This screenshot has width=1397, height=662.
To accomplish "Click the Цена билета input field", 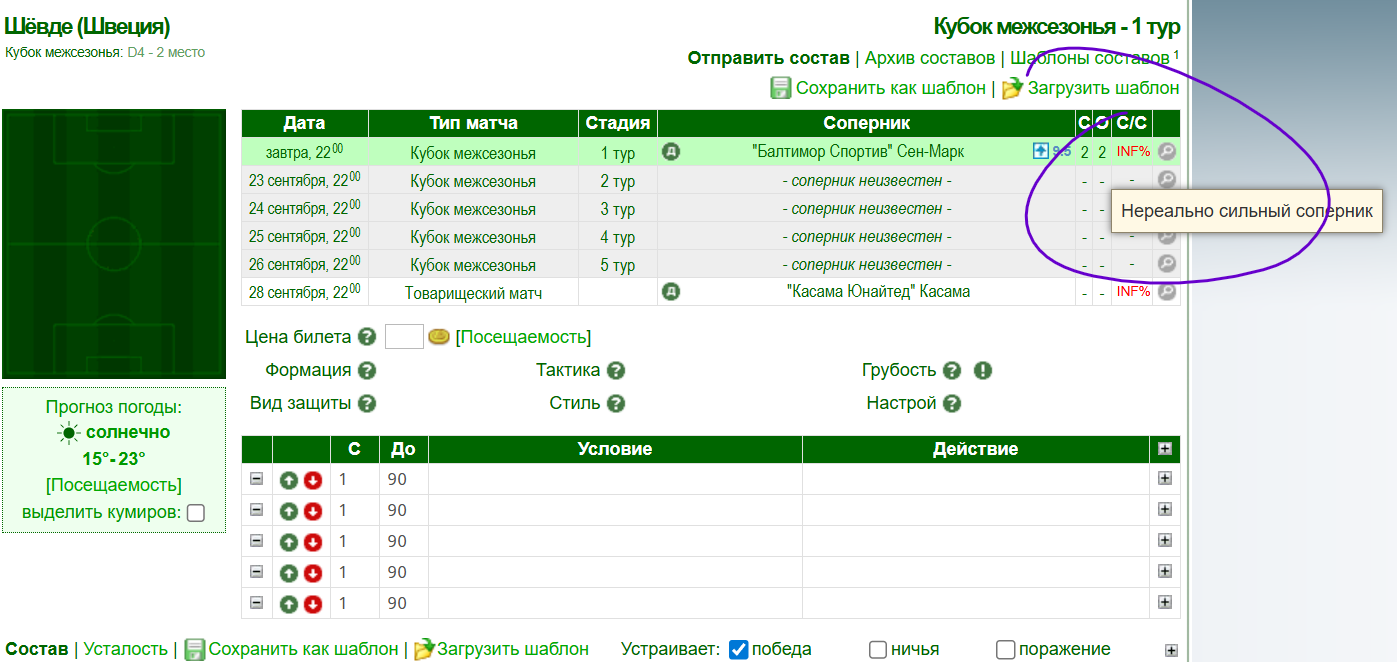I will (x=404, y=337).
